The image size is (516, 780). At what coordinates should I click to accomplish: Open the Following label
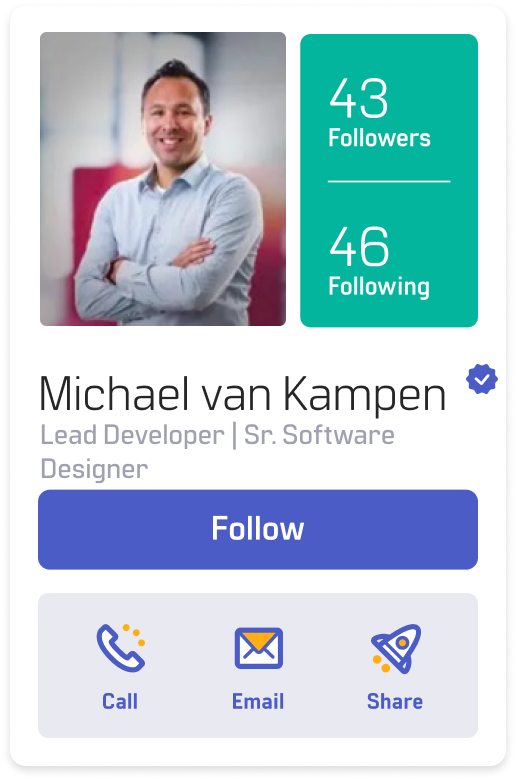coord(379,287)
